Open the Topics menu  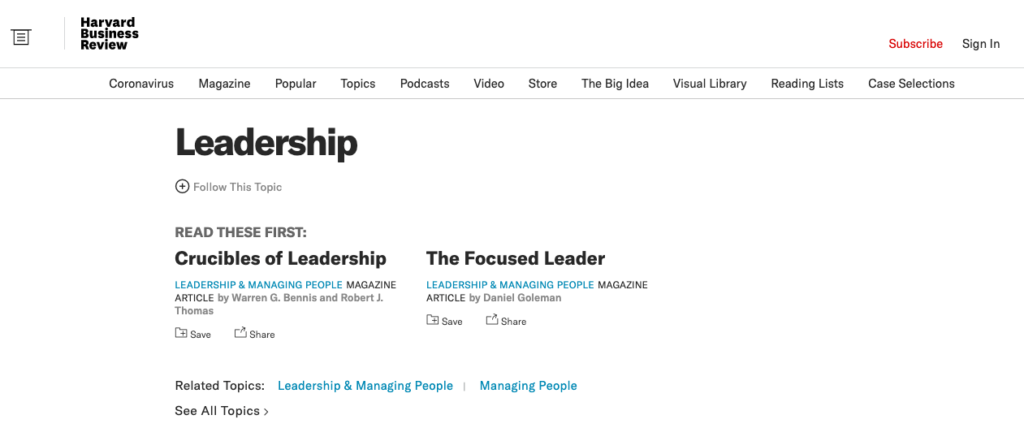358,84
